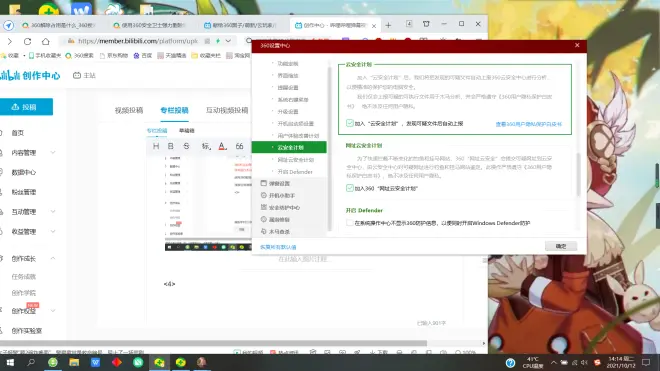Expand 互动管理 chevron in left sidebar
Viewport: 660px width, 371px height.
point(53,211)
